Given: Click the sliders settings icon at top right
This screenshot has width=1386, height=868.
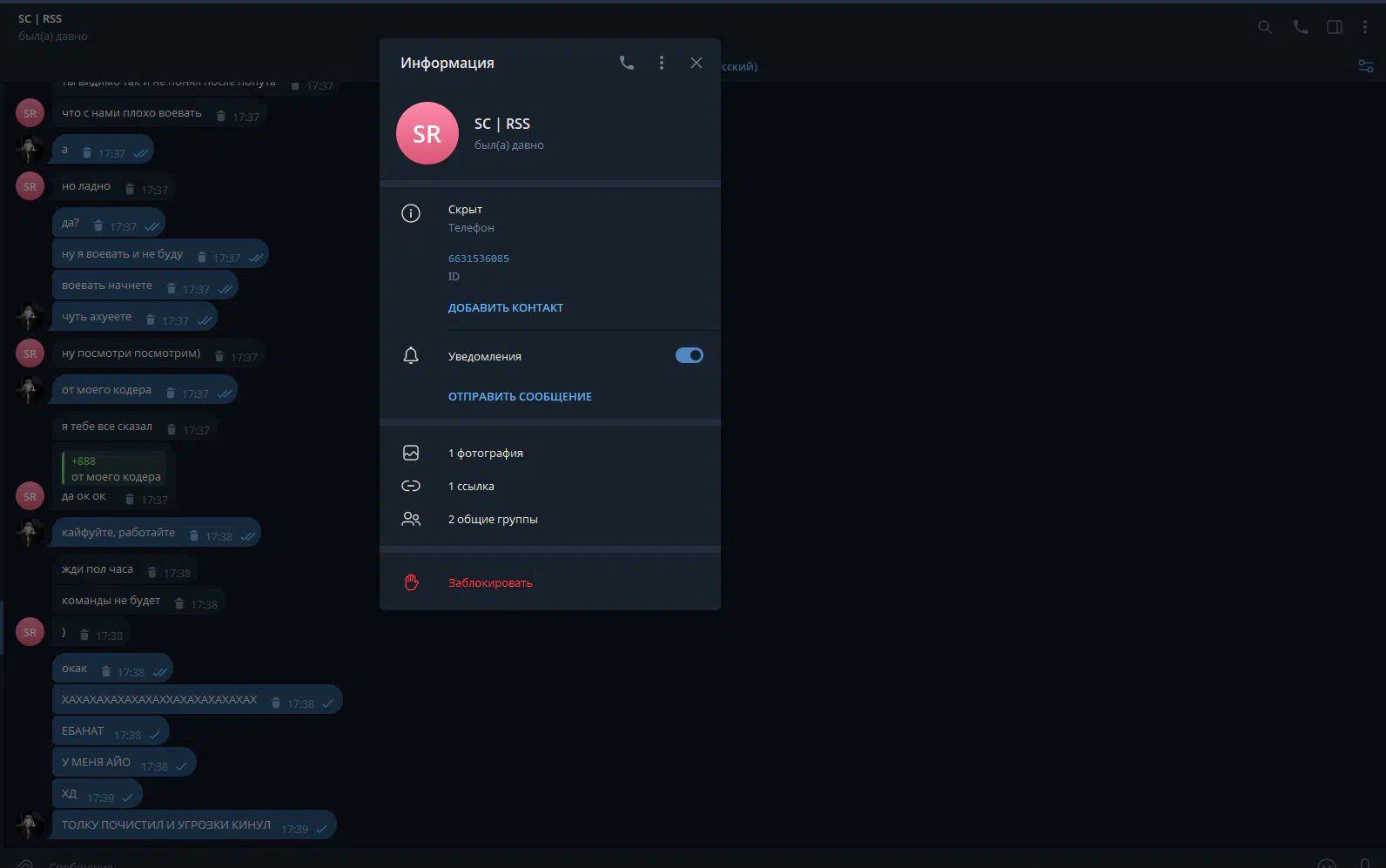Looking at the screenshot, I should [1365, 66].
